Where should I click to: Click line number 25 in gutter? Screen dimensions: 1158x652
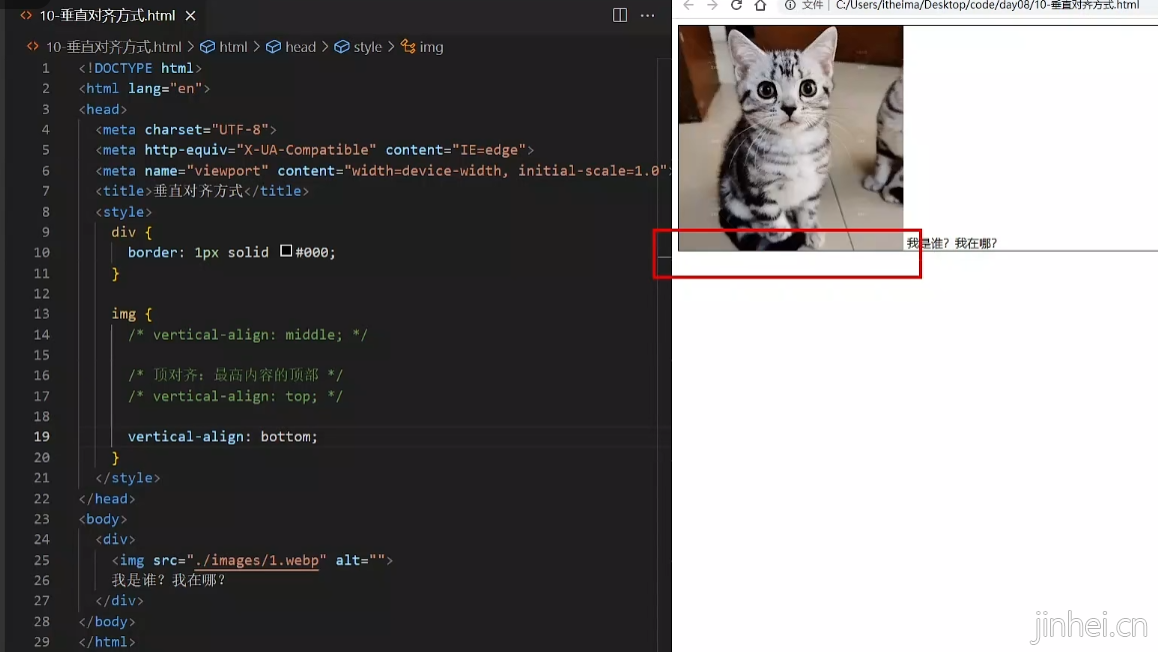(x=41, y=560)
